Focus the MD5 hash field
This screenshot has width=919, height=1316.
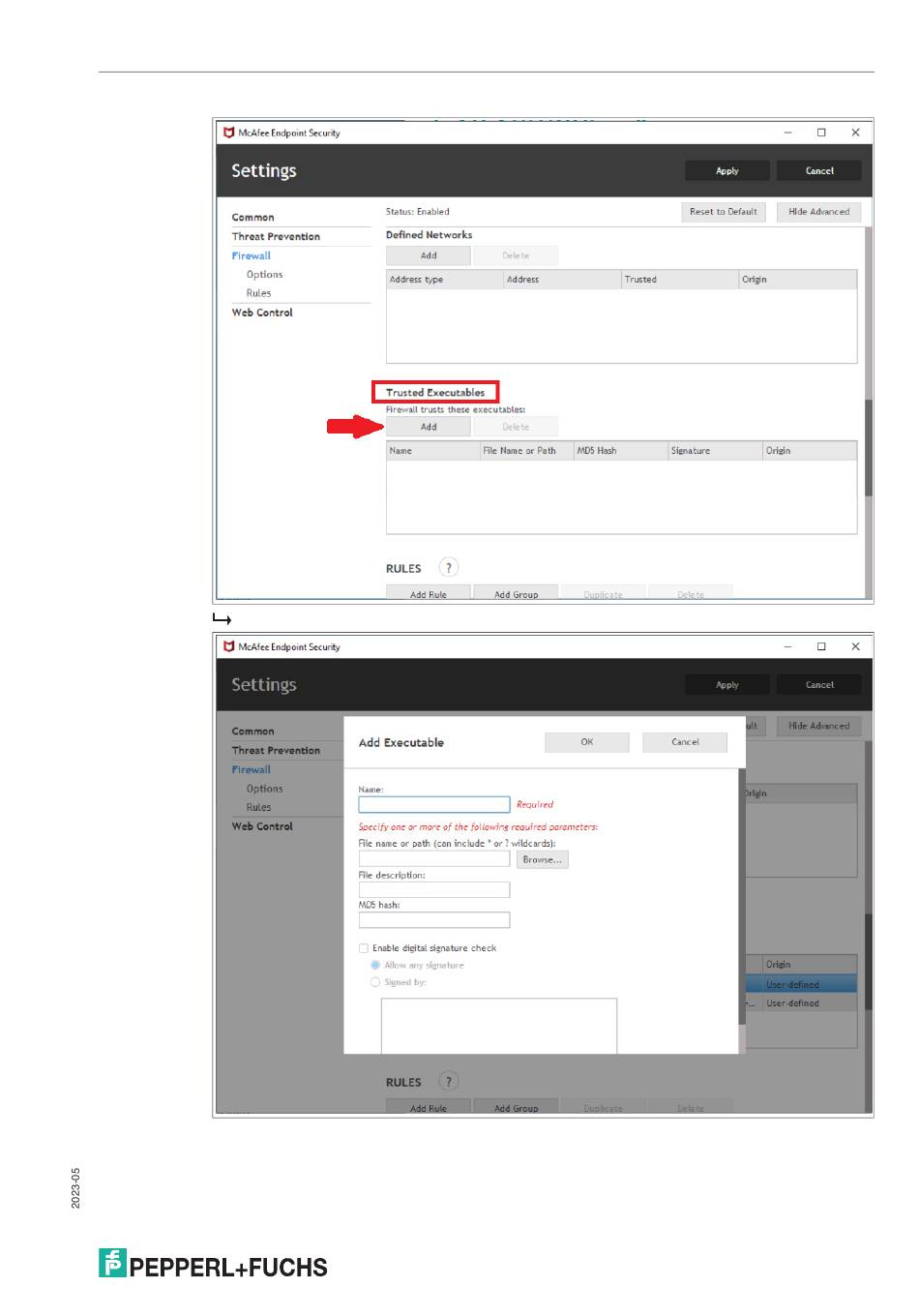[434, 920]
